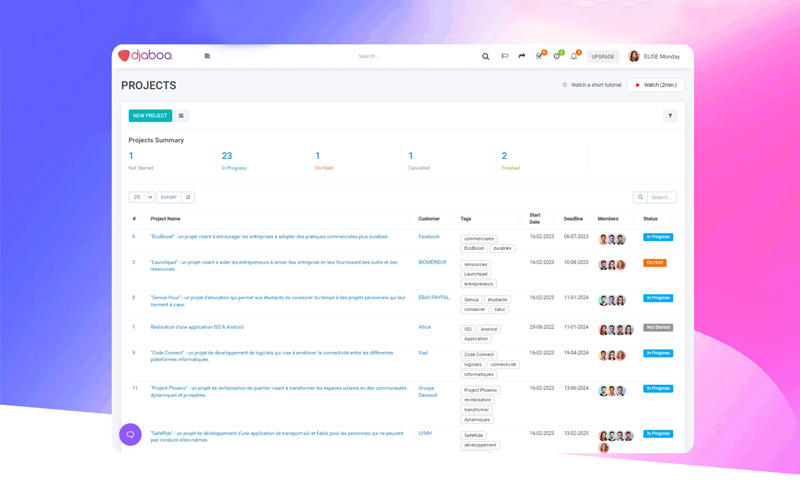
Task: Sort by the Project Name column header
Action: point(165,219)
